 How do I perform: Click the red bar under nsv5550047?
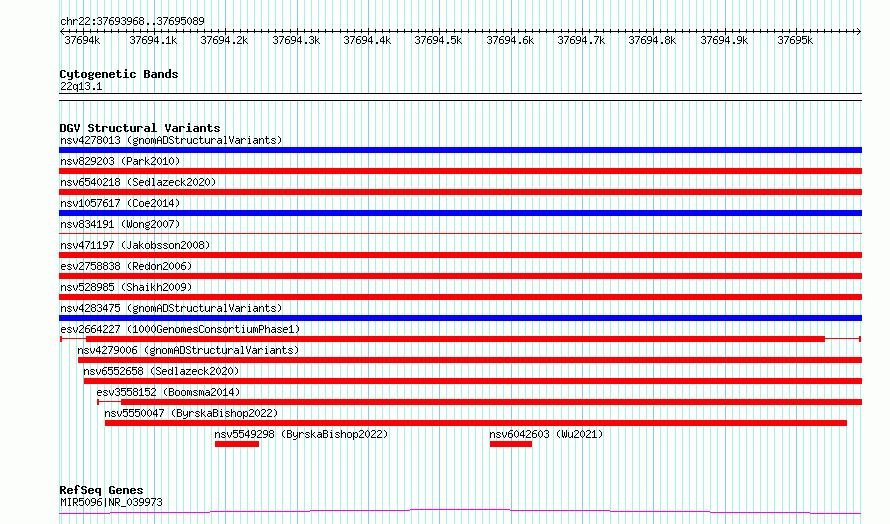pyautogui.click(x=476, y=423)
